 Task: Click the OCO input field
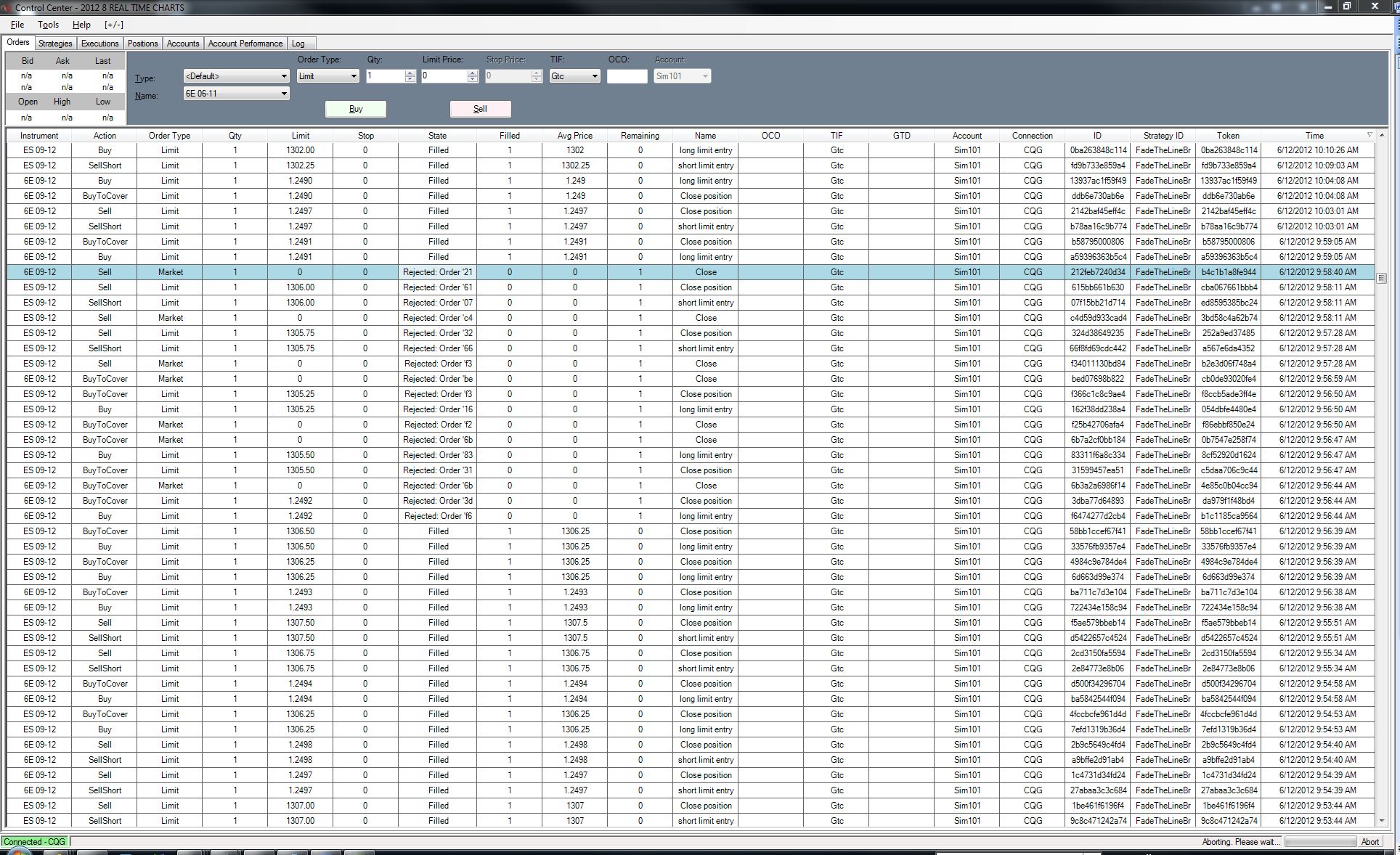point(627,76)
